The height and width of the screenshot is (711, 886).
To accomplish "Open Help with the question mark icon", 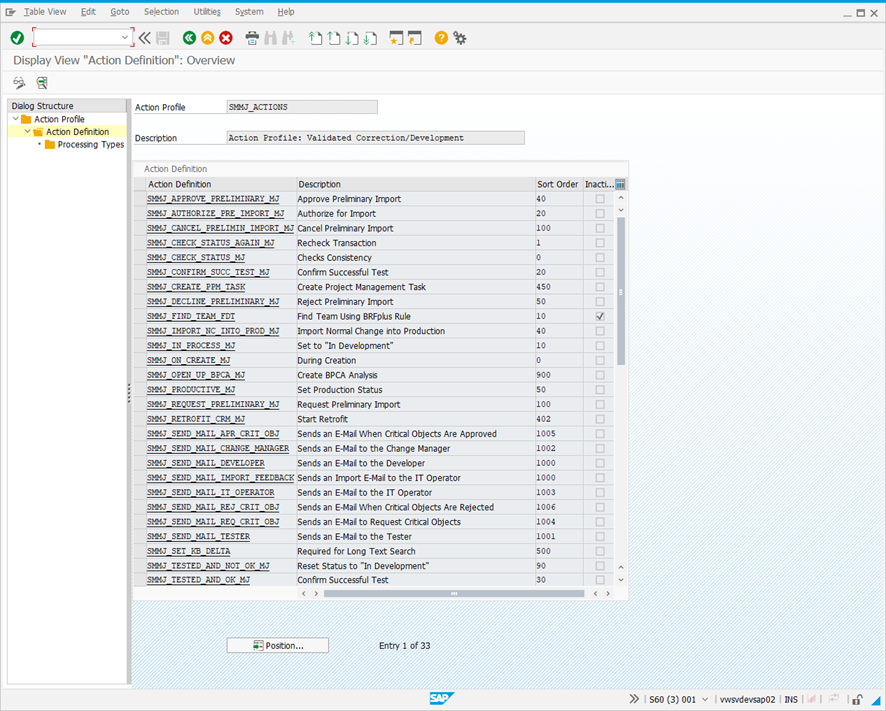I will point(441,38).
